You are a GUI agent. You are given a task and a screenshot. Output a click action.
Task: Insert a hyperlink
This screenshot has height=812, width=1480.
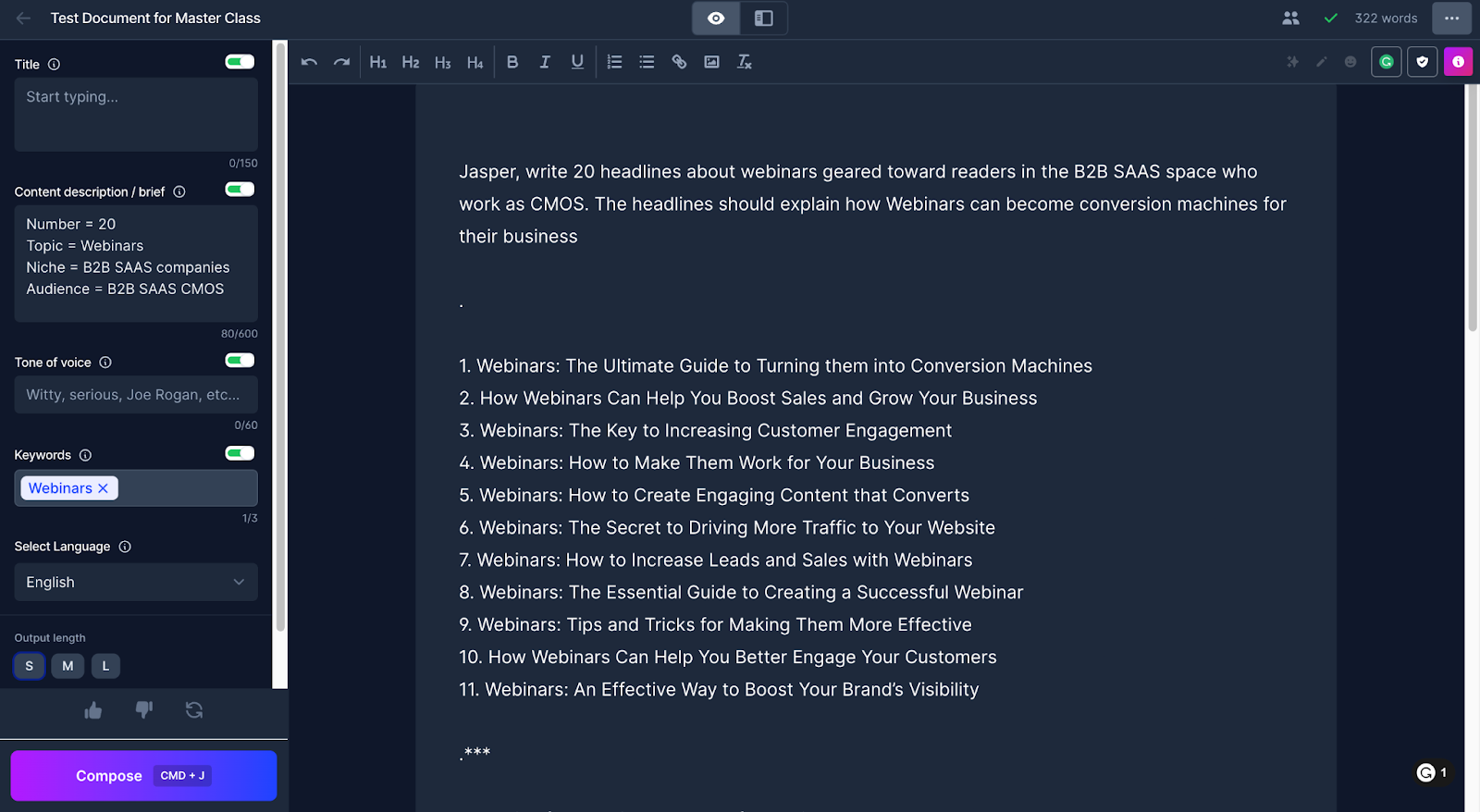pos(679,62)
